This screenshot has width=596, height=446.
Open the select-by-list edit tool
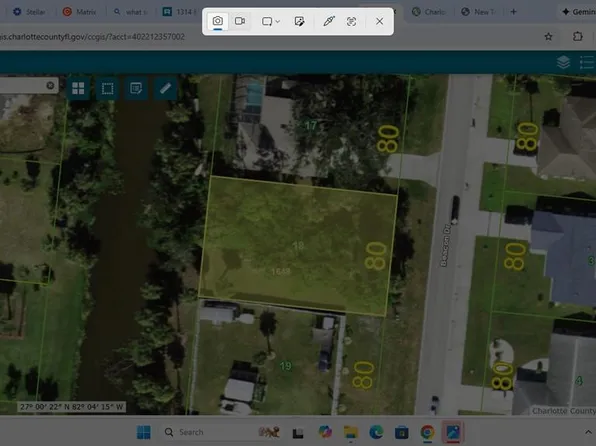tap(136, 89)
